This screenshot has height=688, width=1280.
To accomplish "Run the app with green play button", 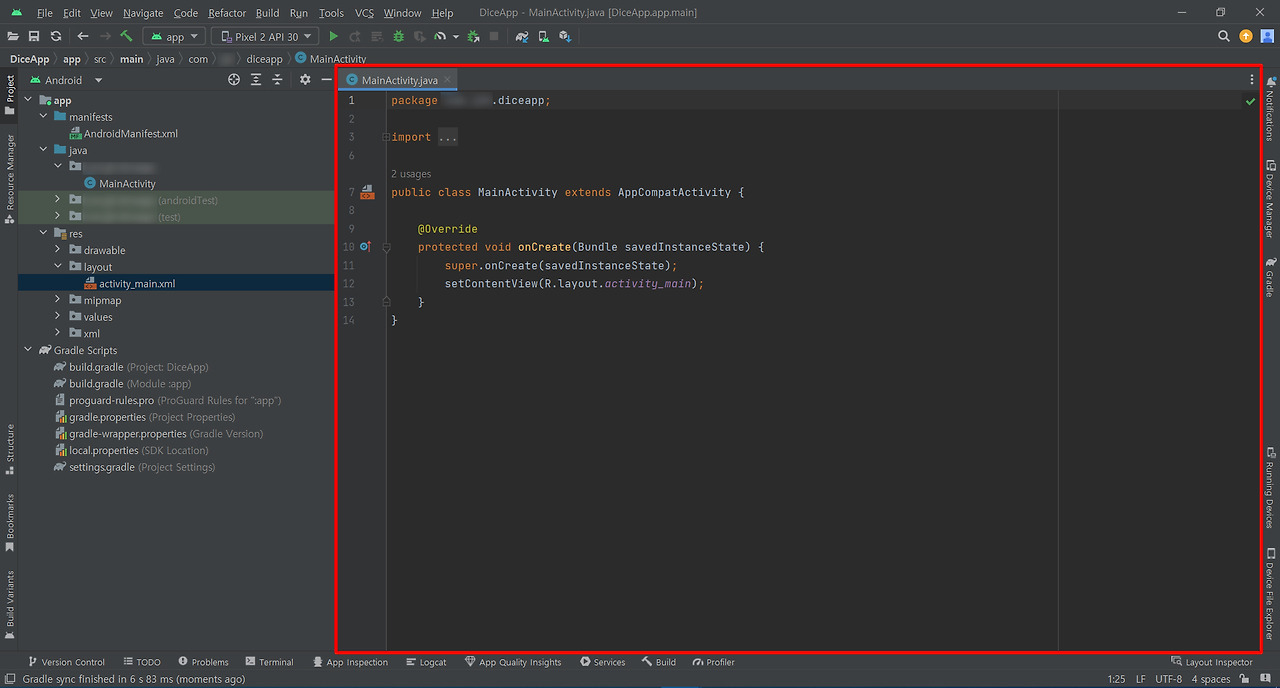I will [334, 36].
